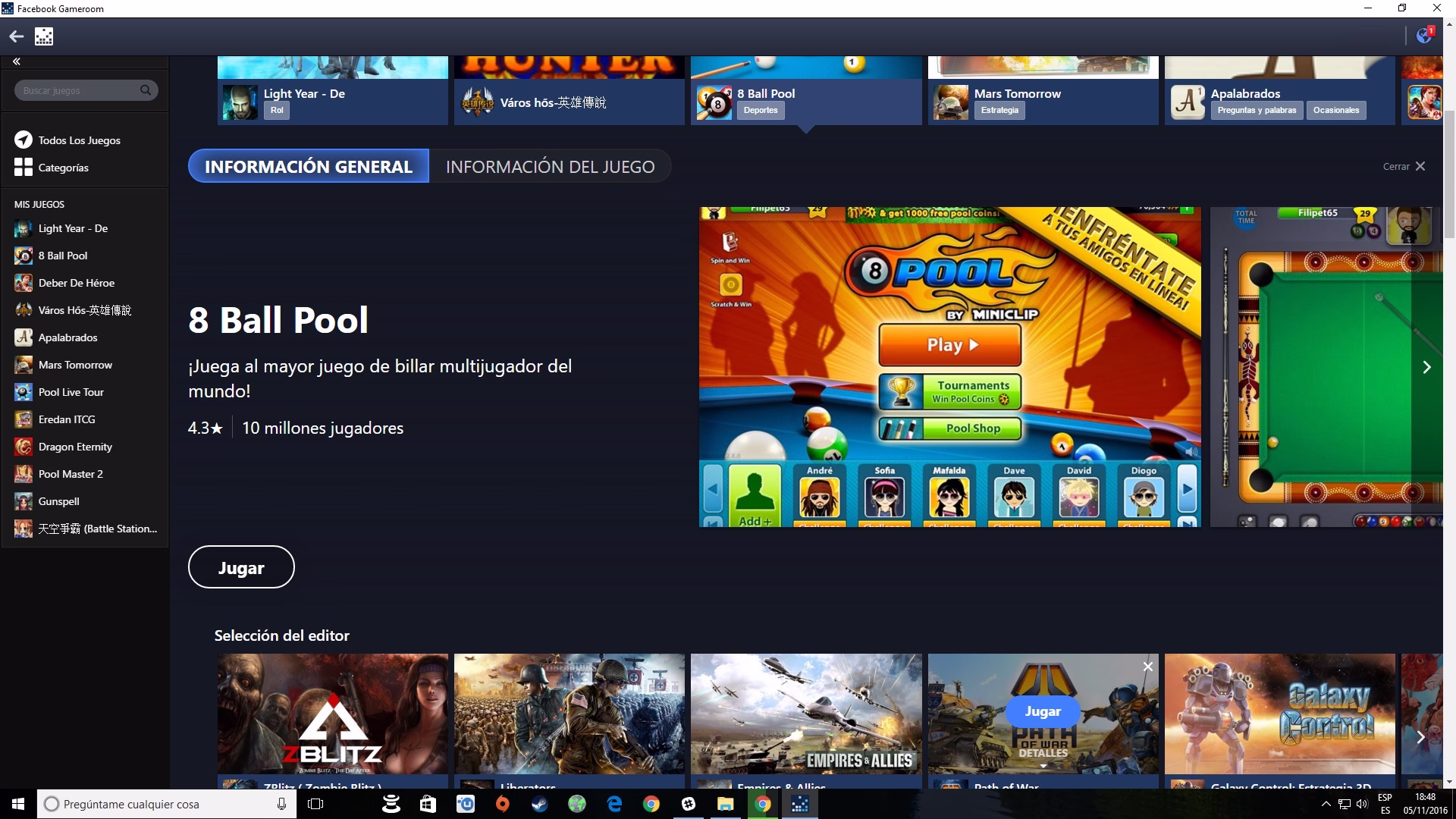Image resolution: width=1456 pixels, height=819 pixels.
Task: Advance editor's selection carousel right
Action: [x=1421, y=736]
